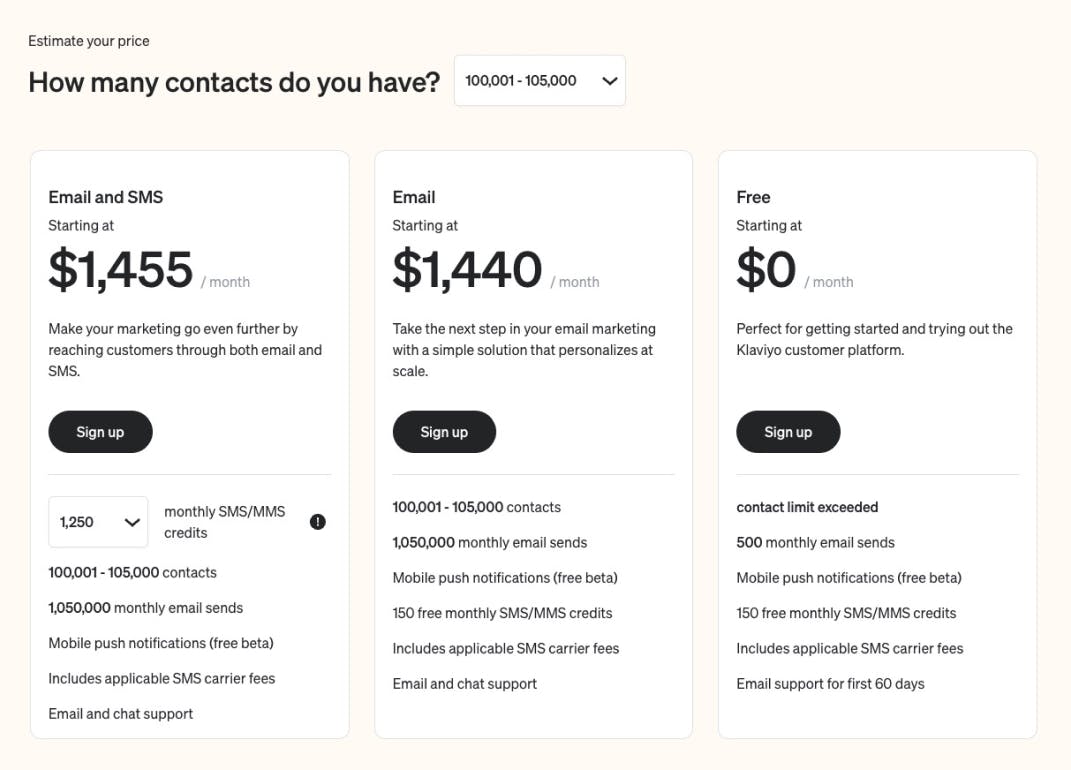Screen dimensions: 1071x770
Task: Click the "How many contacts do you have?" heading
Action: [x=234, y=82]
